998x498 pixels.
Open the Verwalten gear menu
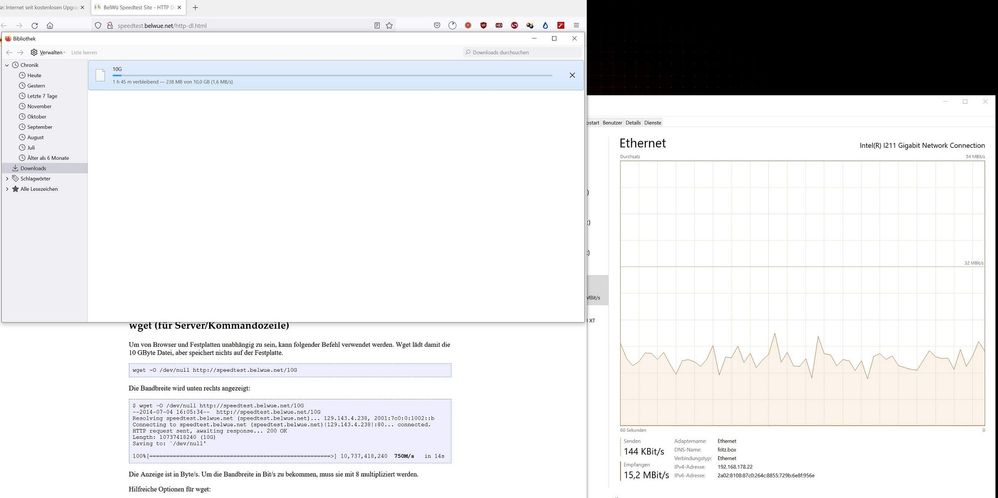pyautogui.click(x=48, y=52)
